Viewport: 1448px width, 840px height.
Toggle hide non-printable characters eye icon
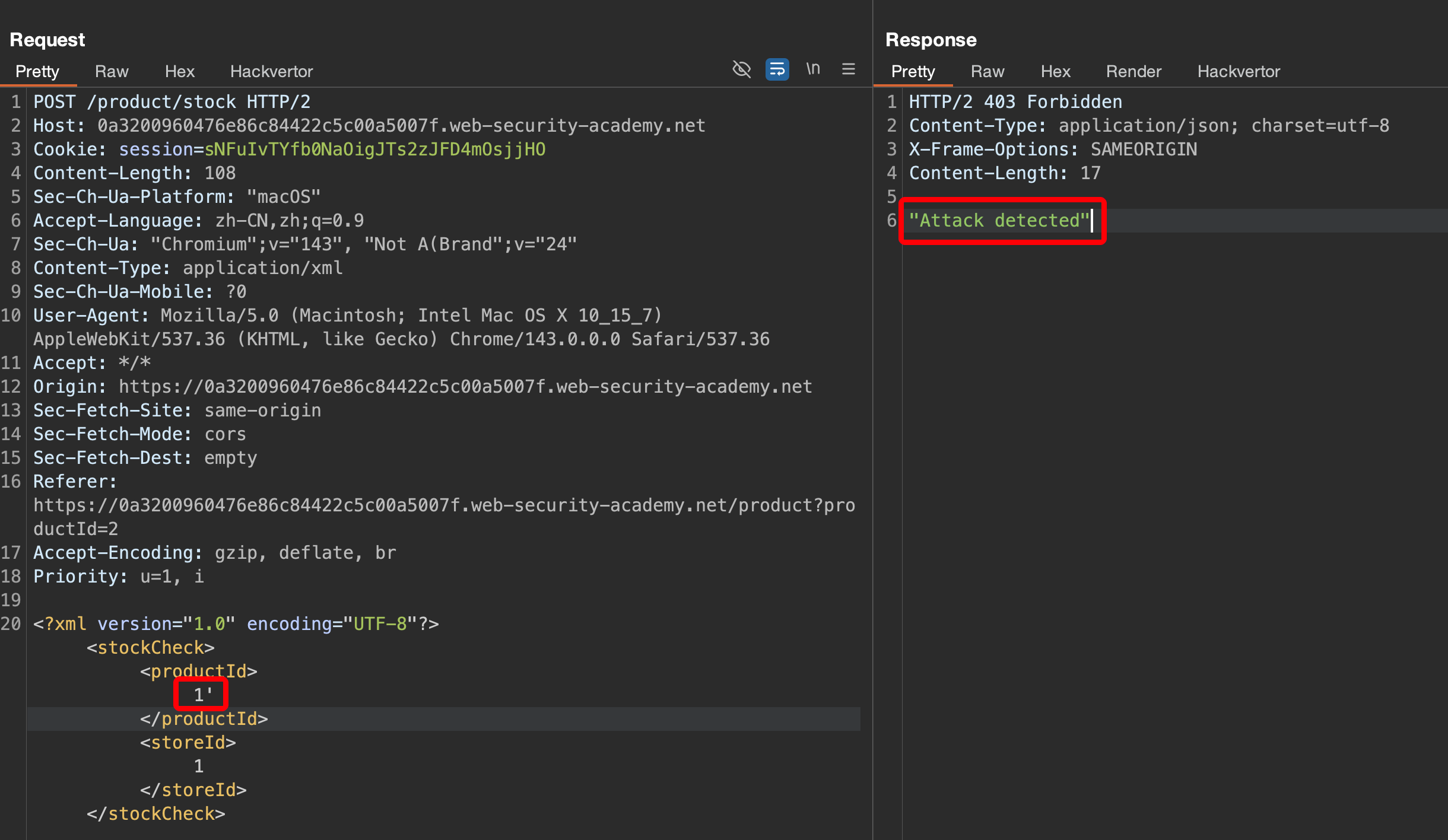(741, 69)
